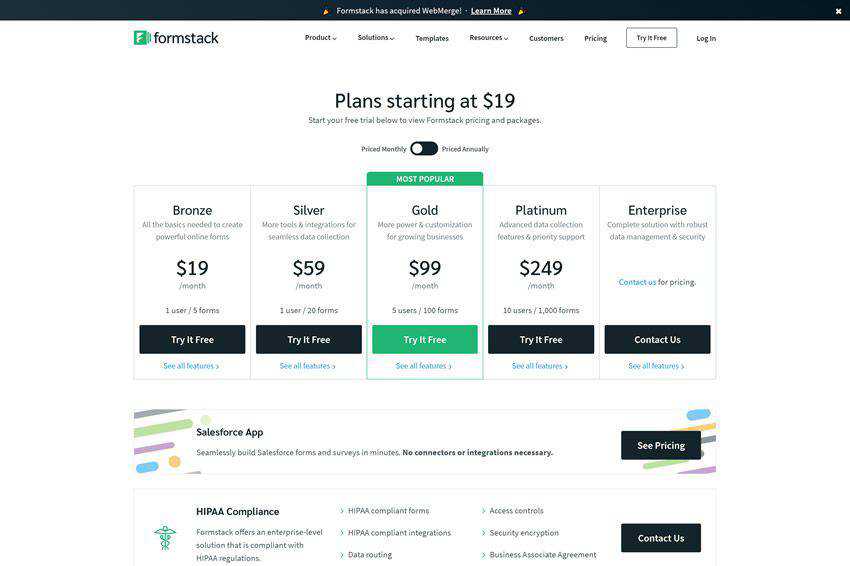Click the green Gold Try It Free button
This screenshot has width=850, height=566.
425,340
